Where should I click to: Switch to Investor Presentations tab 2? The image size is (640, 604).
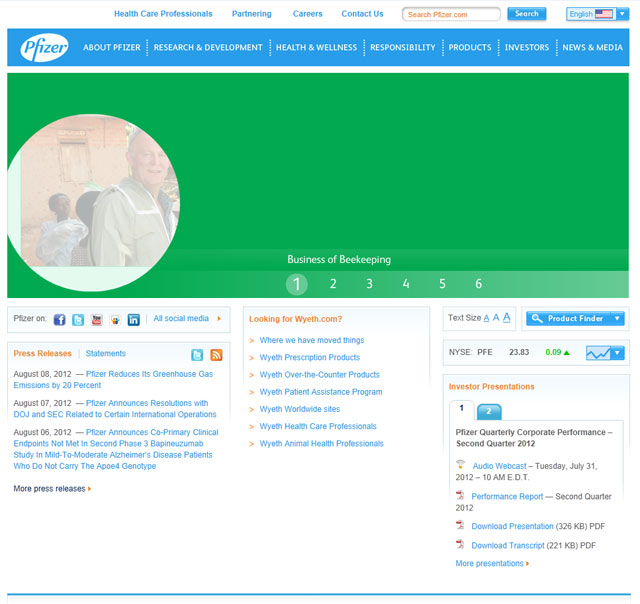[x=489, y=412]
